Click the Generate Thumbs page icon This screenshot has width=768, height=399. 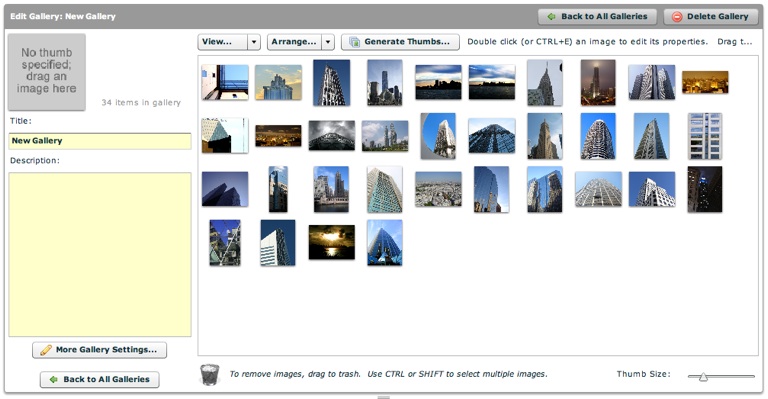coord(354,42)
